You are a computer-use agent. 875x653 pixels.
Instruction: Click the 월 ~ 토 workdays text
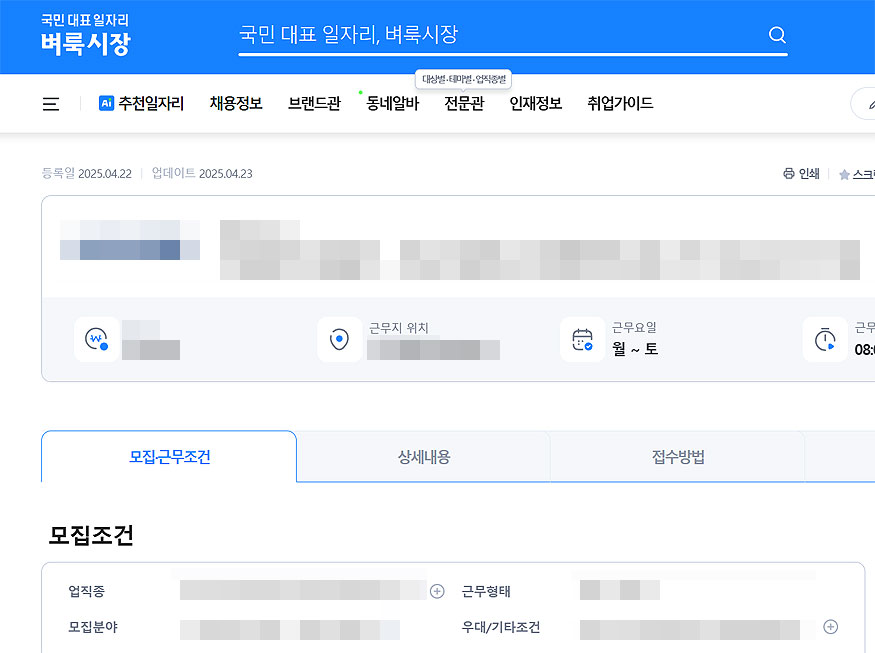[635, 349]
